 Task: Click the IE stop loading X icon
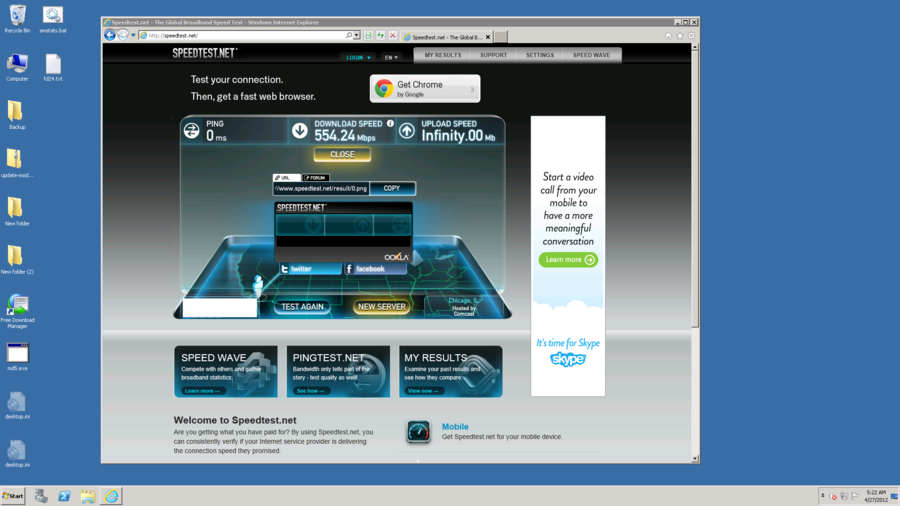392,35
